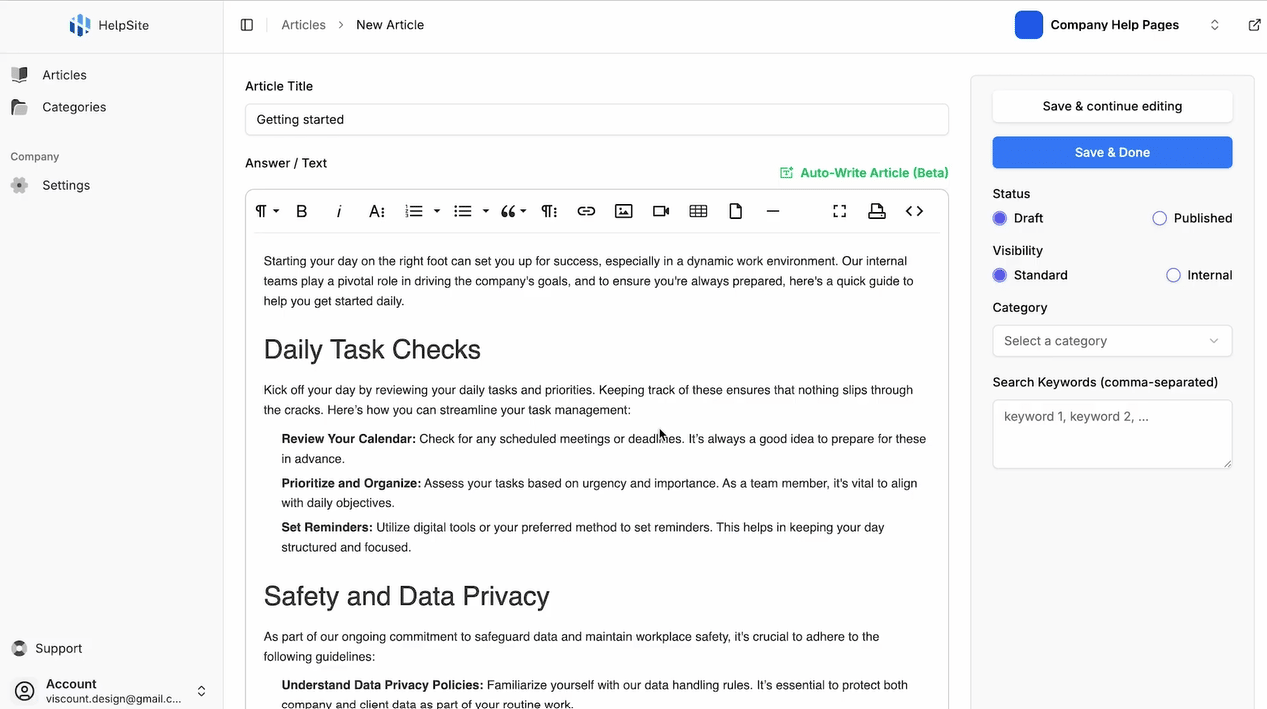
Task: Open the ordered list options arrow
Action: [x=437, y=211]
